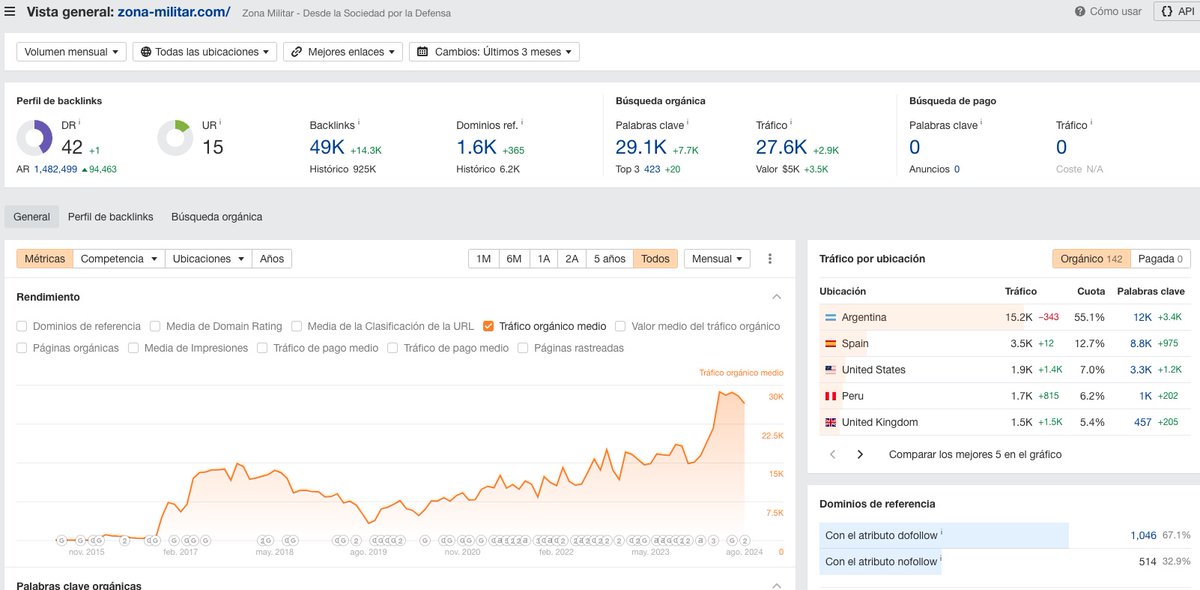1200x590 pixels.
Task: Select the Orgánico 142 toggle
Action: tap(1091, 259)
